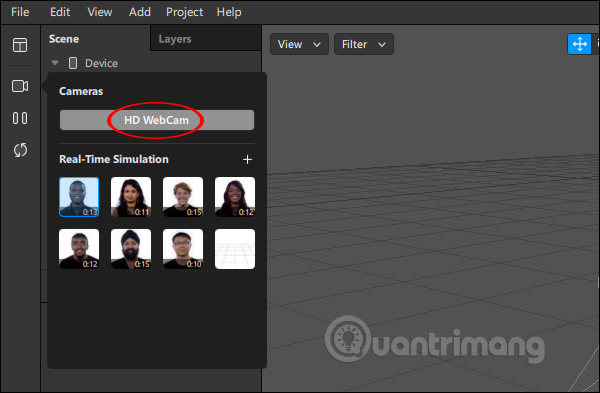Add a new real-time simulation video
The height and width of the screenshot is (393, 600).
click(x=248, y=160)
